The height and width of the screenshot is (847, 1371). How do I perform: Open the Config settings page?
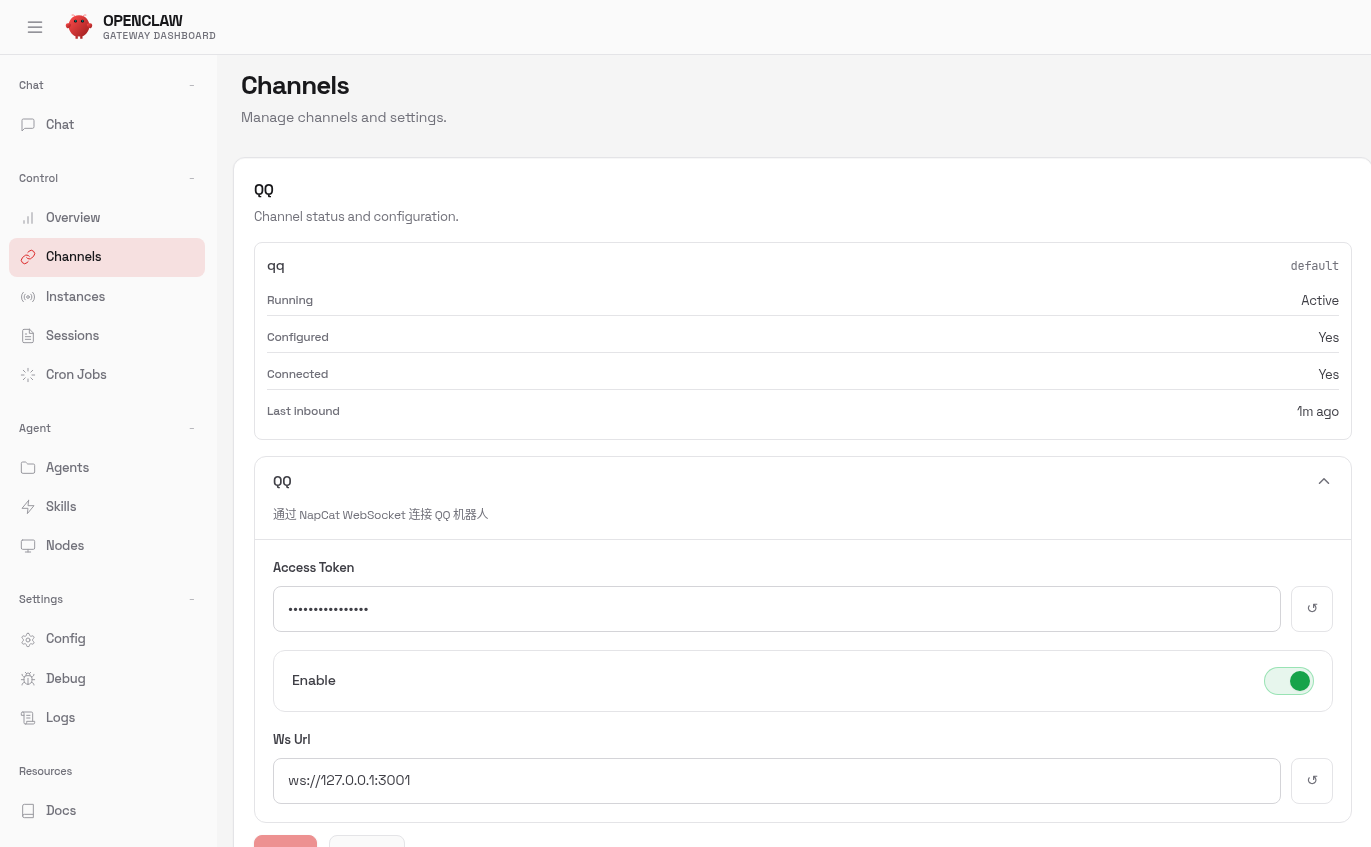[107, 639]
